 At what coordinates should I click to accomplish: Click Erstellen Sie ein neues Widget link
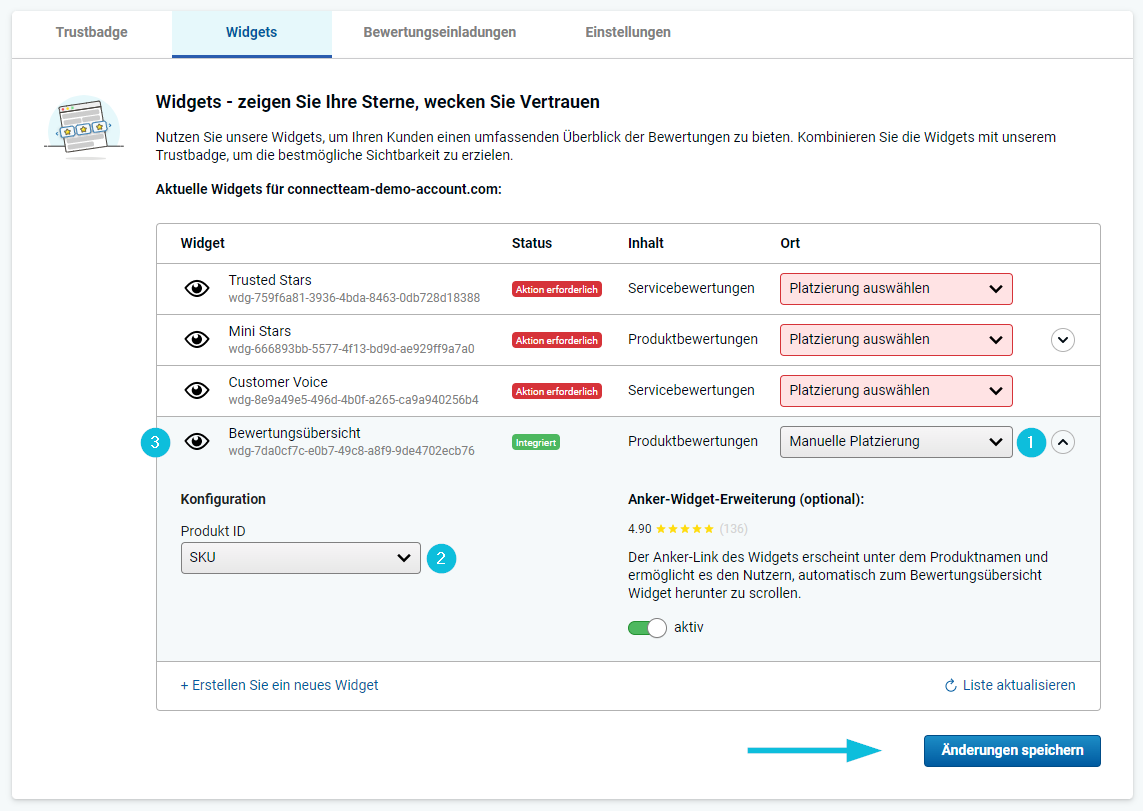pos(279,685)
